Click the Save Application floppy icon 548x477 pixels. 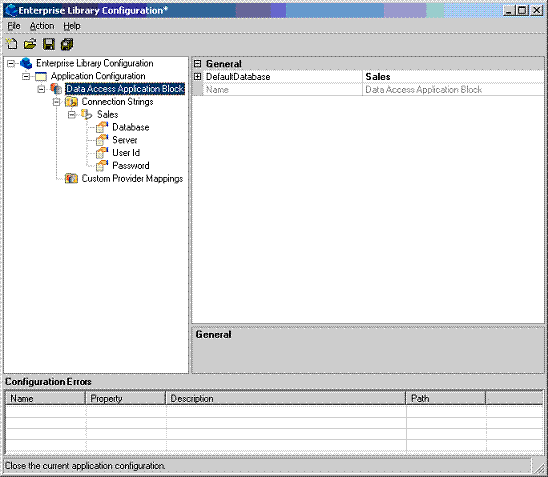(x=49, y=44)
